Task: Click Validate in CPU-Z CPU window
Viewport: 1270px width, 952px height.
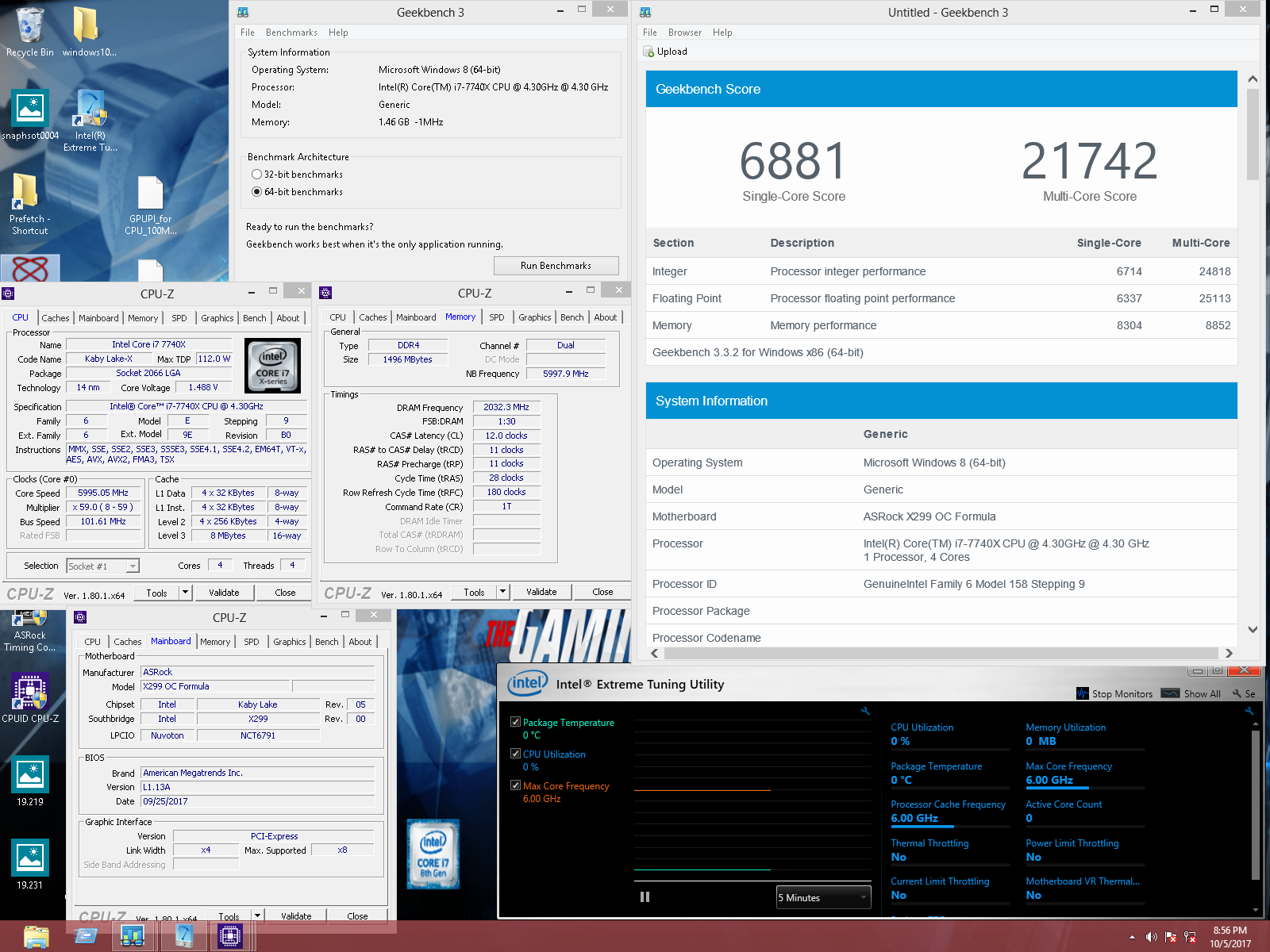Action: pyautogui.click(x=224, y=593)
